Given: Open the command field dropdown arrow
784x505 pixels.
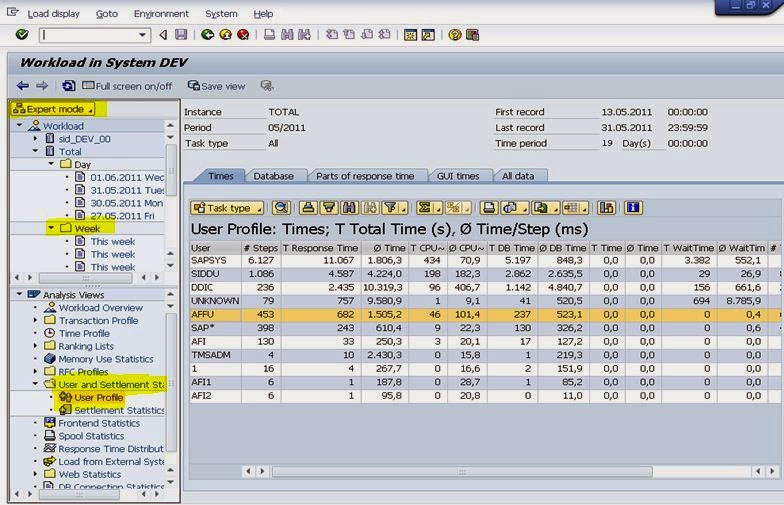Looking at the screenshot, I should tap(142, 35).
